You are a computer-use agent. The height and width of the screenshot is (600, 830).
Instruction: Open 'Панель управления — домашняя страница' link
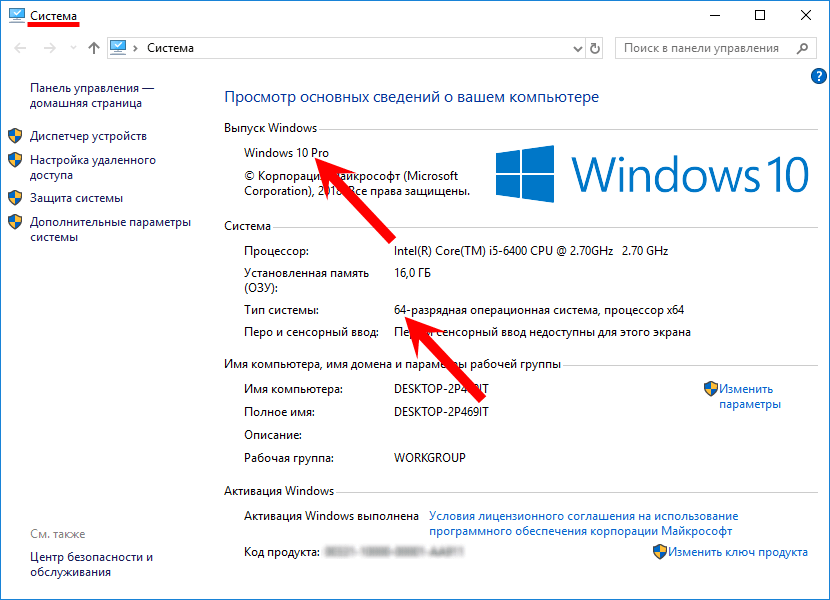tap(92, 95)
